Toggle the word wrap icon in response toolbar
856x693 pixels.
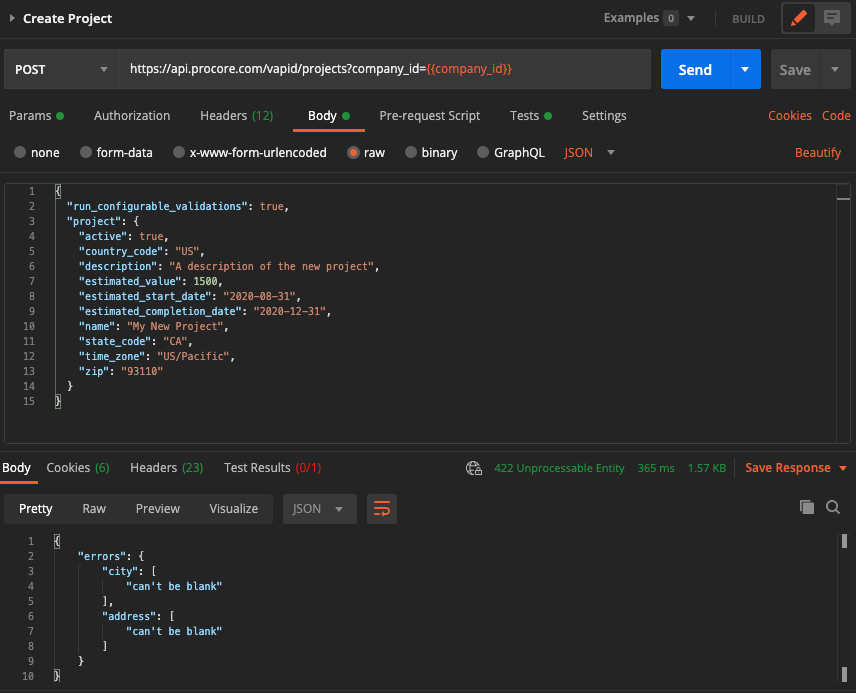[x=382, y=509]
